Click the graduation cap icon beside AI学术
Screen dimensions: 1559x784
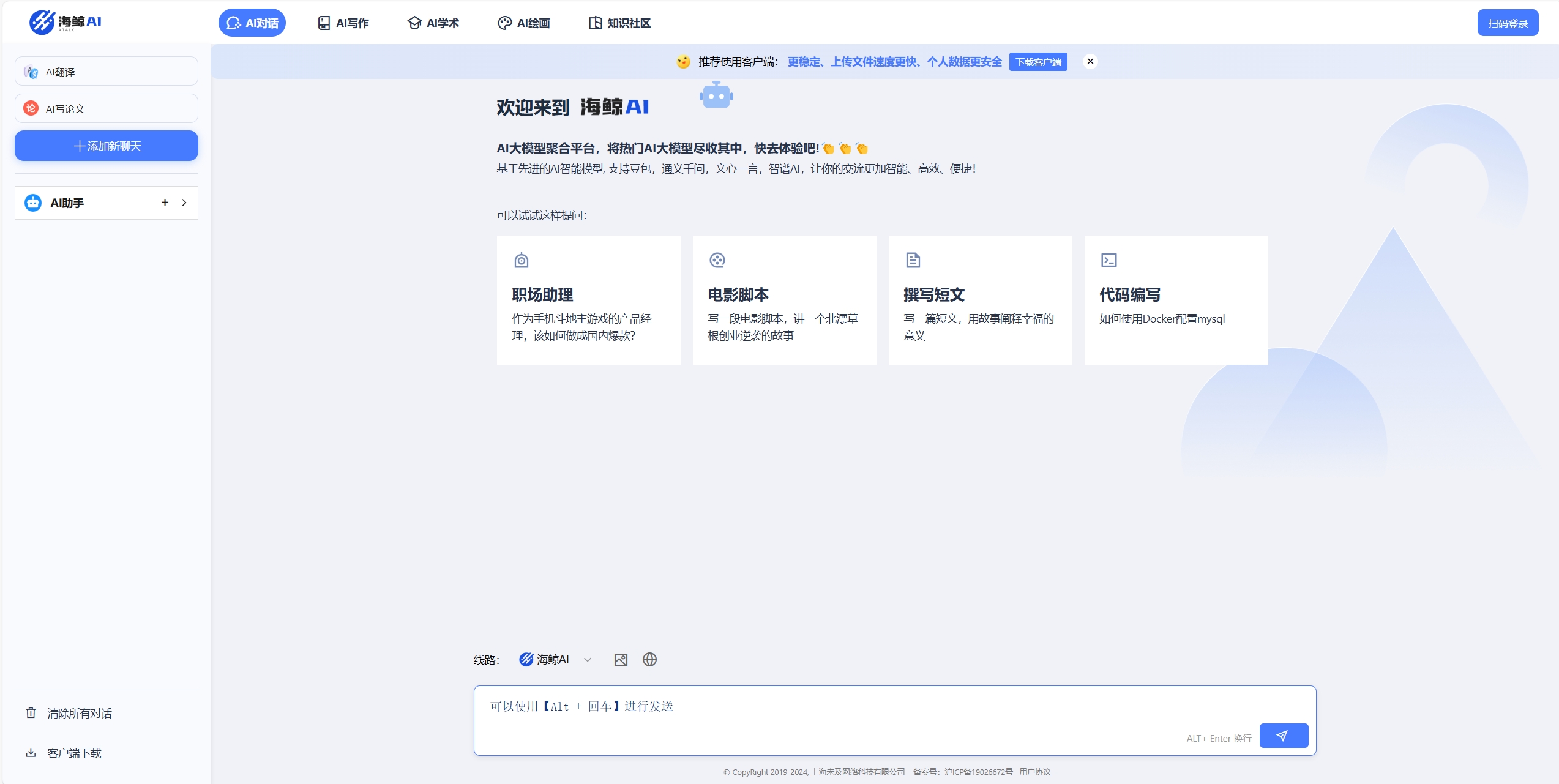click(414, 23)
